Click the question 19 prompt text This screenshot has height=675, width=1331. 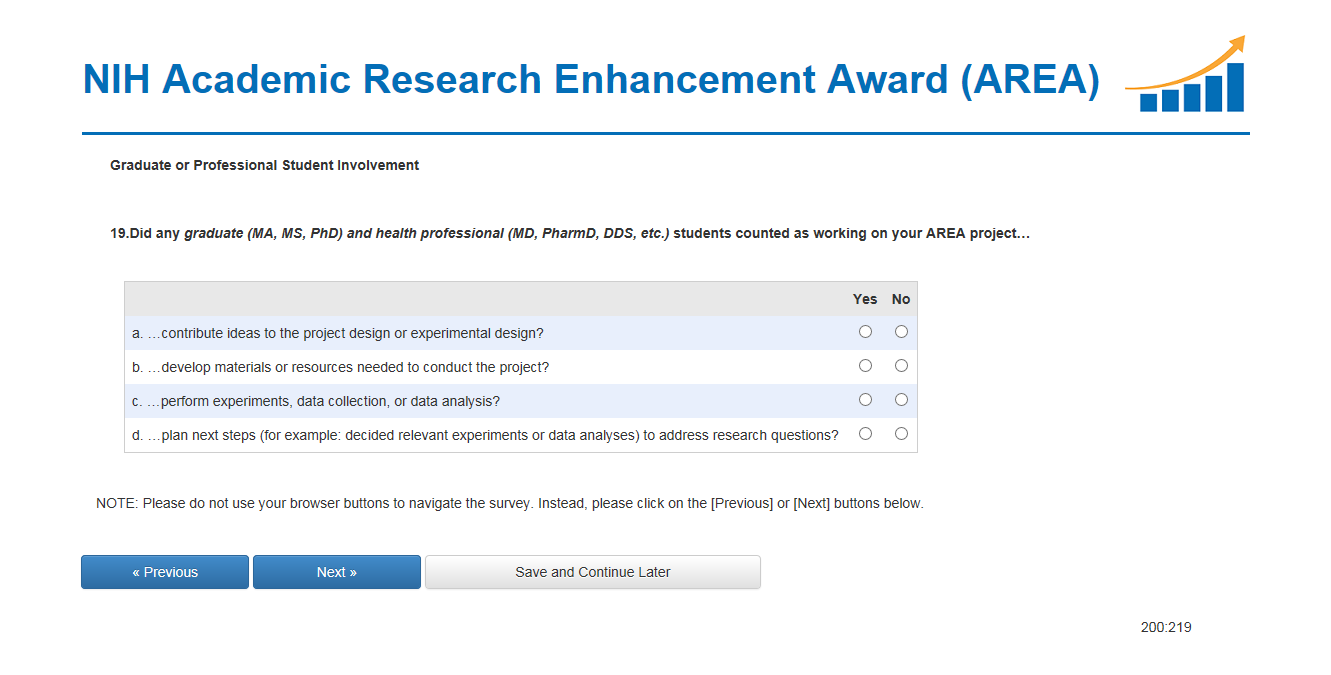[x=570, y=234]
